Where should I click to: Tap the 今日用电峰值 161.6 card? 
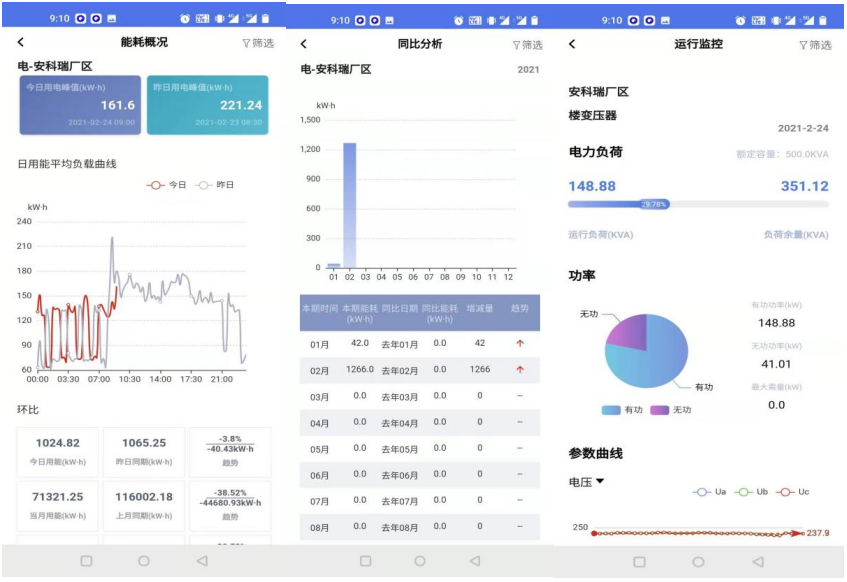point(80,105)
